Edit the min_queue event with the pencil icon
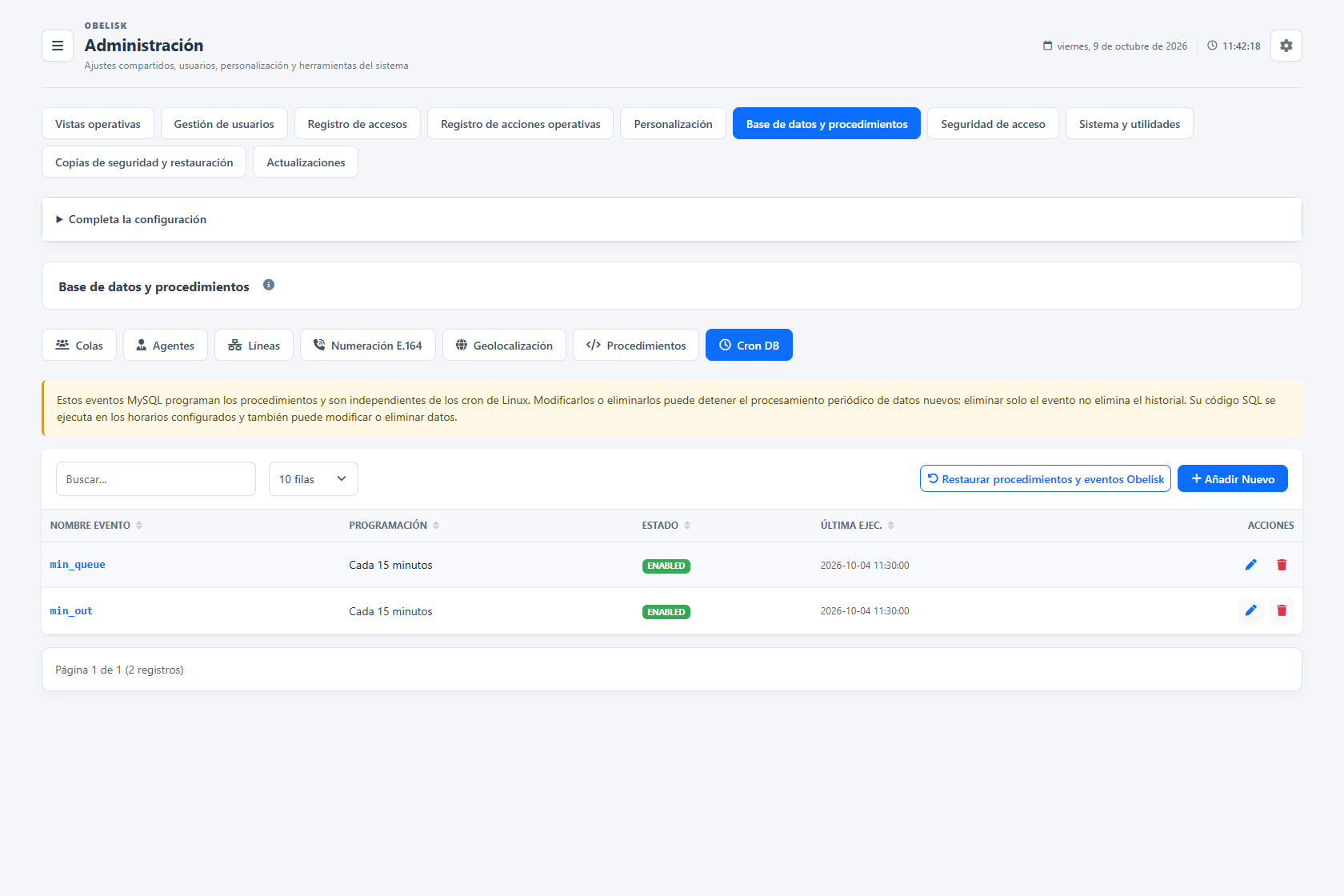The height and width of the screenshot is (896, 1344). click(1251, 565)
